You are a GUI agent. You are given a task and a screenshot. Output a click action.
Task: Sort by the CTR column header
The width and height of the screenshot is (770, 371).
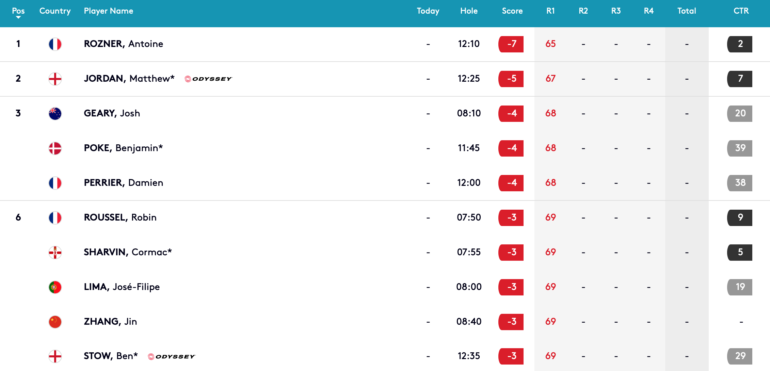(741, 11)
